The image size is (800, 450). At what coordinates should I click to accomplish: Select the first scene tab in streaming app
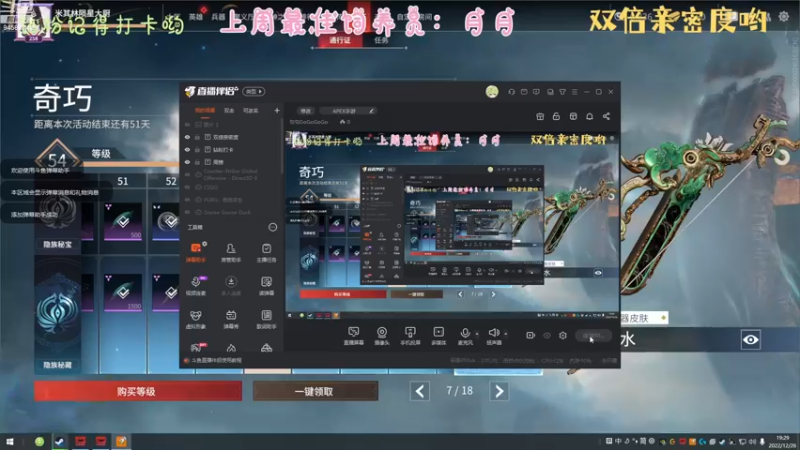point(205,111)
